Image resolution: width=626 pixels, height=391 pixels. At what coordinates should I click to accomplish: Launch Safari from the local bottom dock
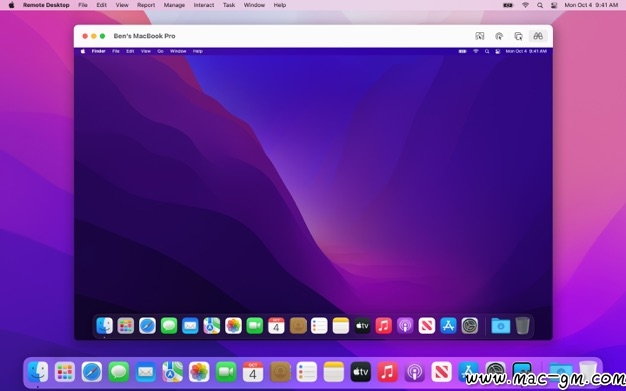point(92,372)
